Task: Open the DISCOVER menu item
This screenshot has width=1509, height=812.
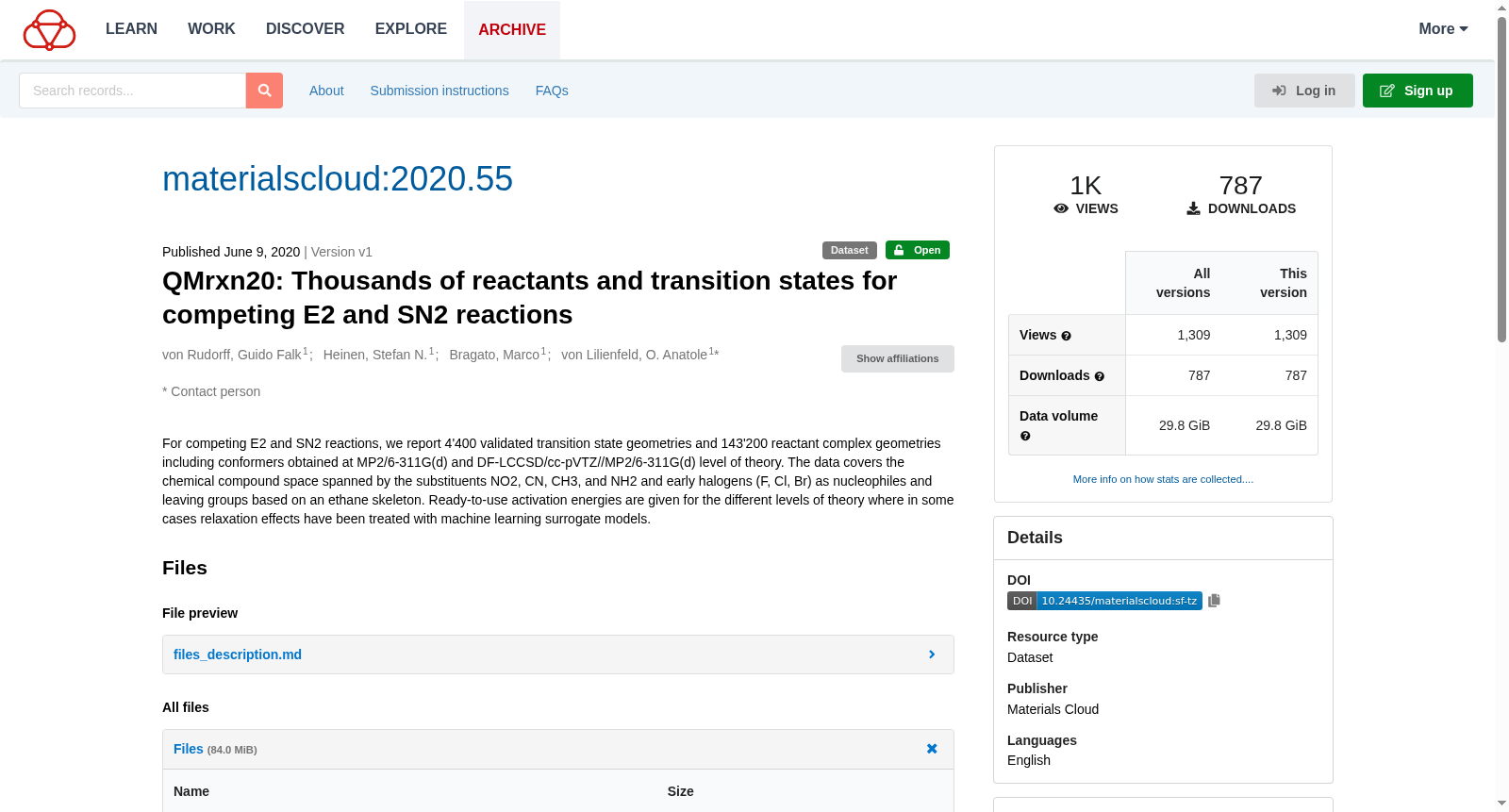Action: point(305,29)
